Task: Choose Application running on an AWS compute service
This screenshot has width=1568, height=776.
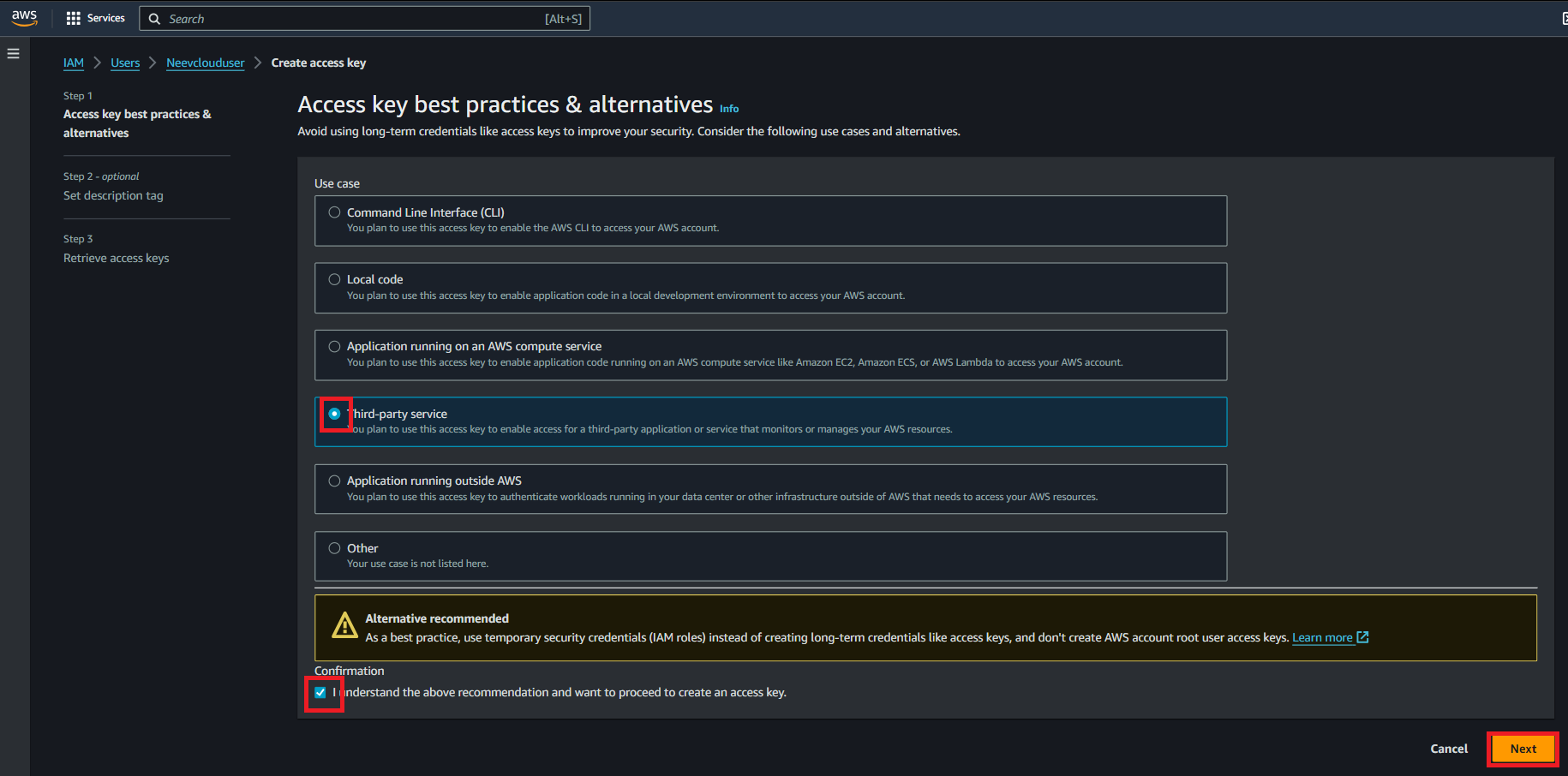Action: 334,347
